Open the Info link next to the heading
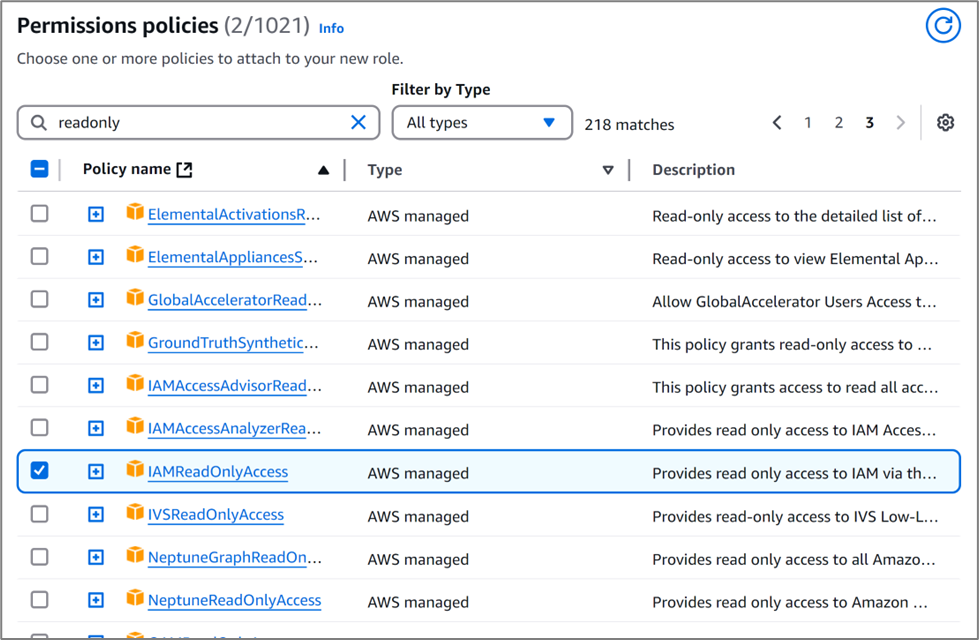Screen dimensions: 979x640 click(331, 28)
